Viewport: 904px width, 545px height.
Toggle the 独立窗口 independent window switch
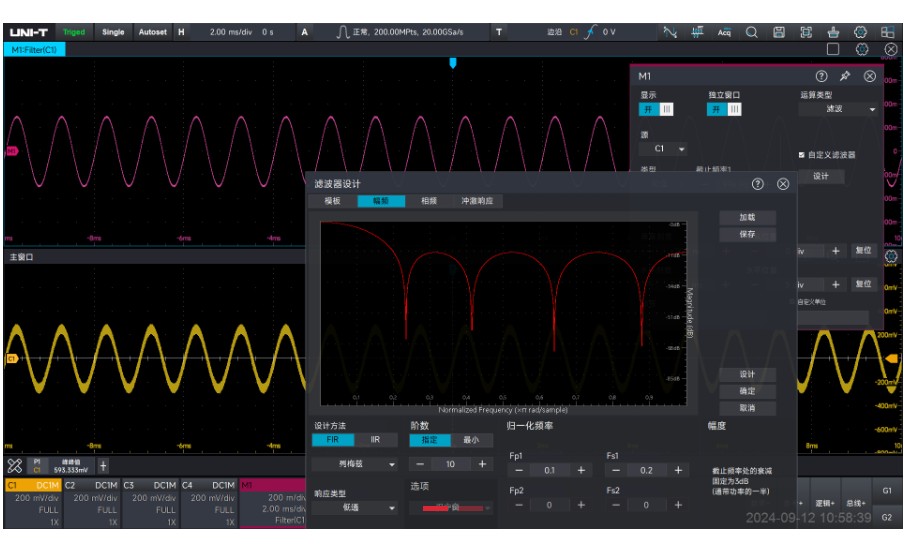(725, 109)
